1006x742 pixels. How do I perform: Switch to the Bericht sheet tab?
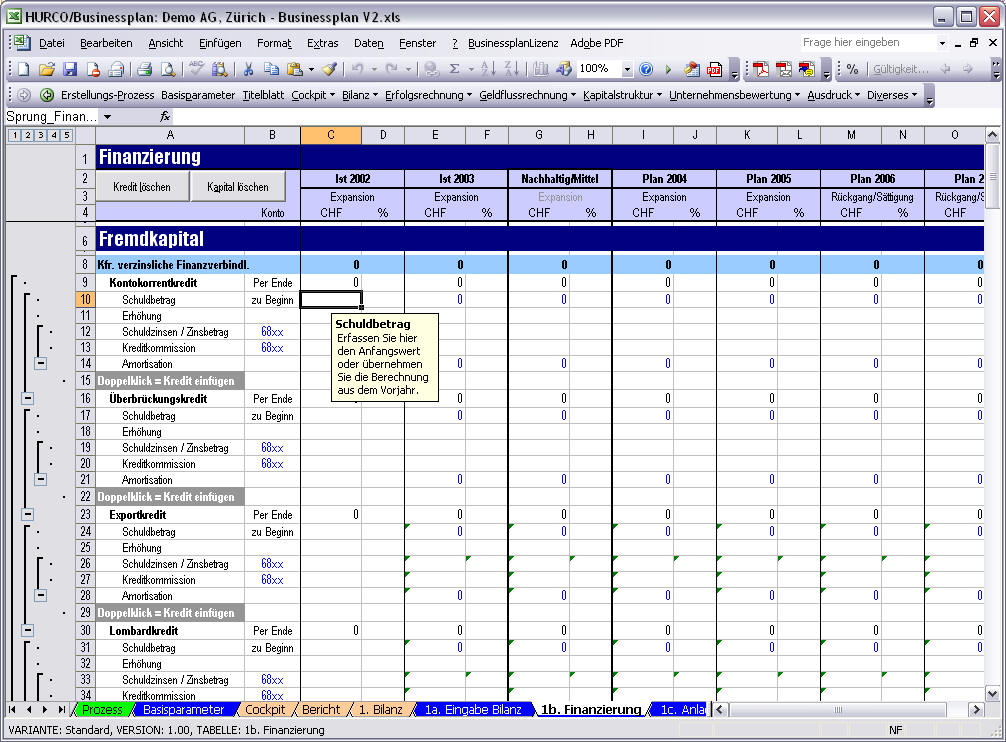[x=321, y=709]
